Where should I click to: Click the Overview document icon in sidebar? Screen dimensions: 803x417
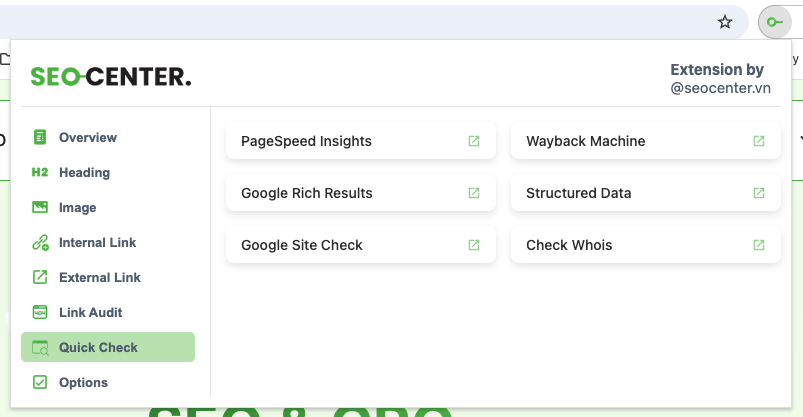[40, 137]
